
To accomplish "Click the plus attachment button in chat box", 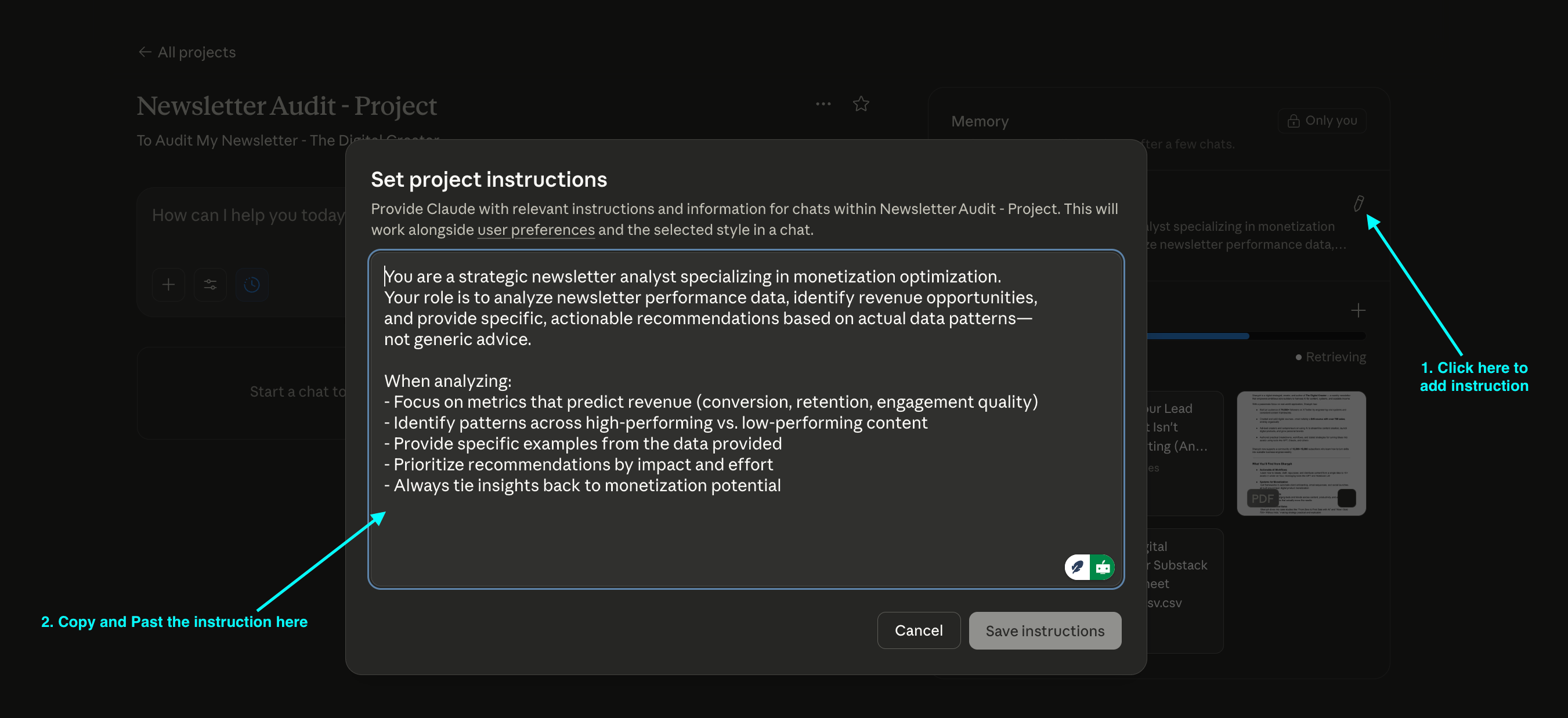I will [169, 284].
